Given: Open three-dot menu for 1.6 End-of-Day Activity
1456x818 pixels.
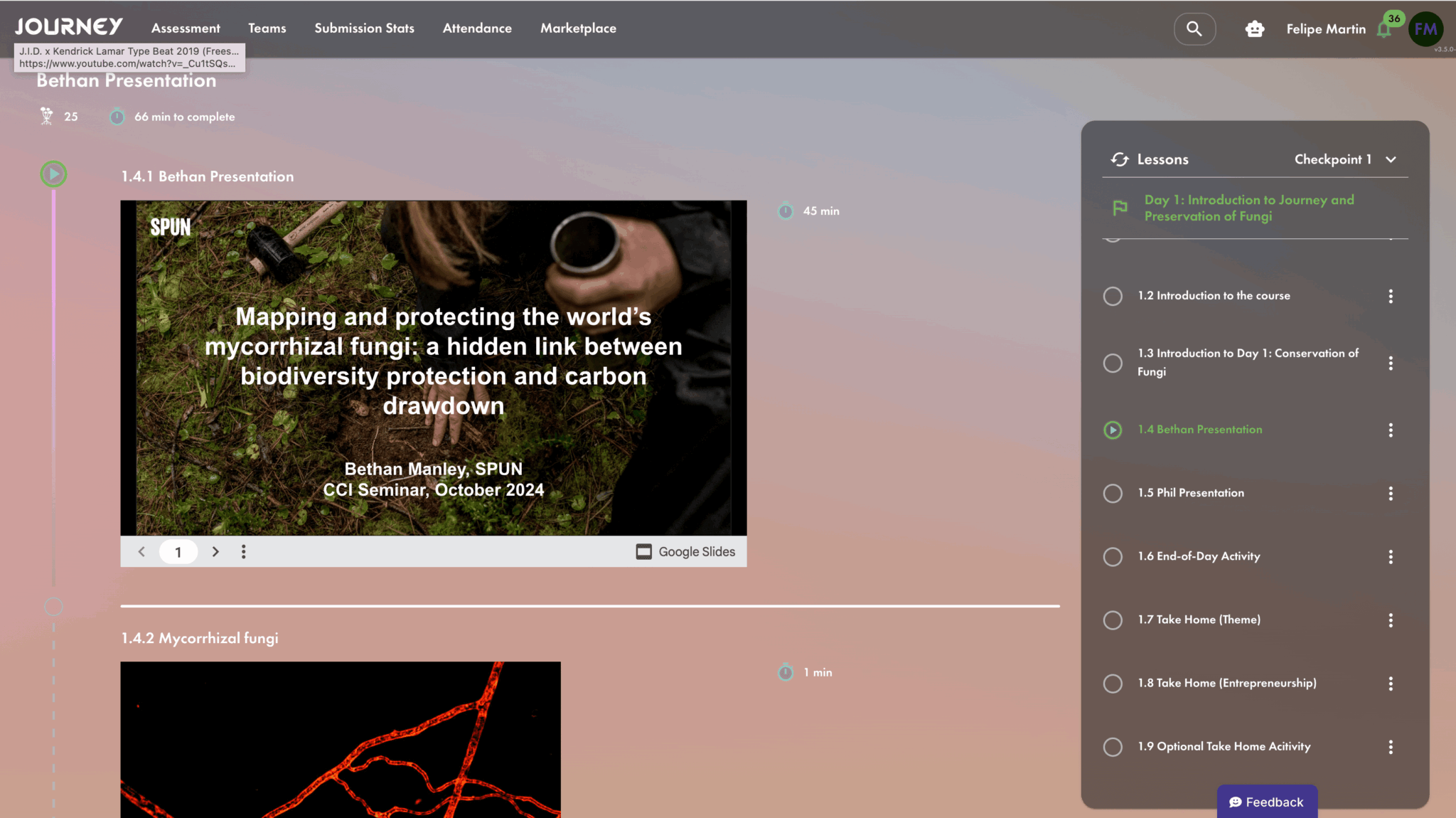Looking at the screenshot, I should tap(1391, 557).
